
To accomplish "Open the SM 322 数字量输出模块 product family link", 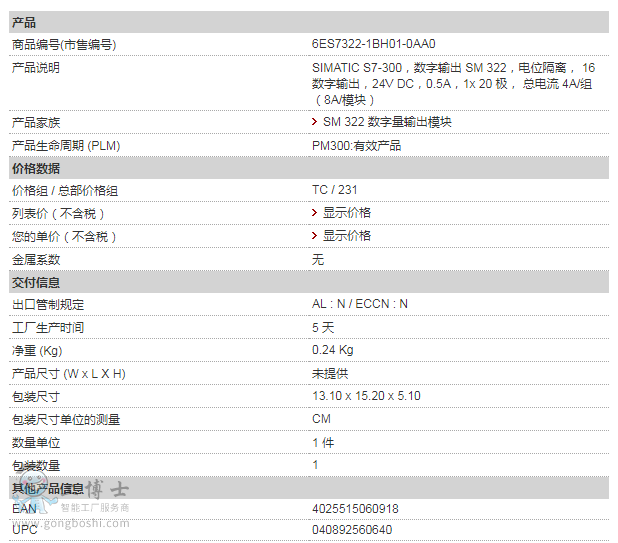I will (x=387, y=122).
